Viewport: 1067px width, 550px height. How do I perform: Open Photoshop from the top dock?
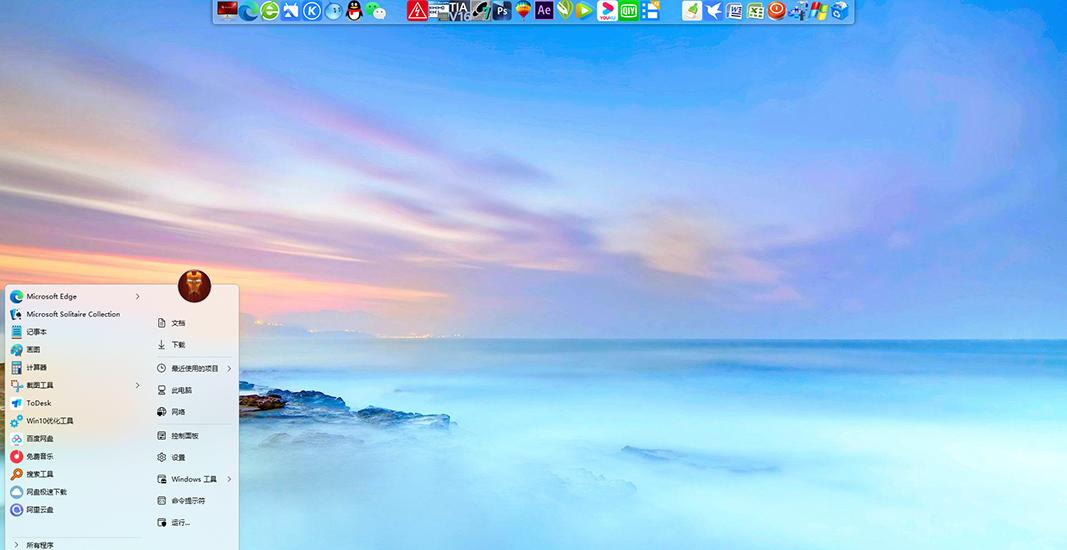[502, 11]
